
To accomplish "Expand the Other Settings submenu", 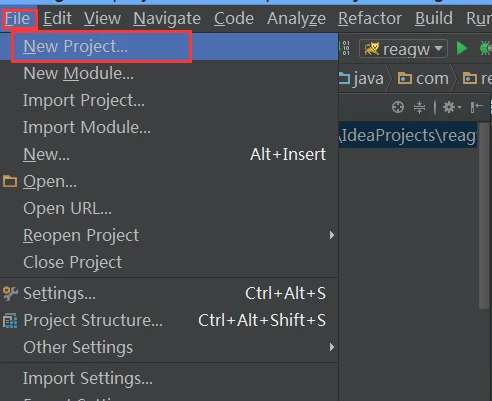I will click(x=331, y=347).
